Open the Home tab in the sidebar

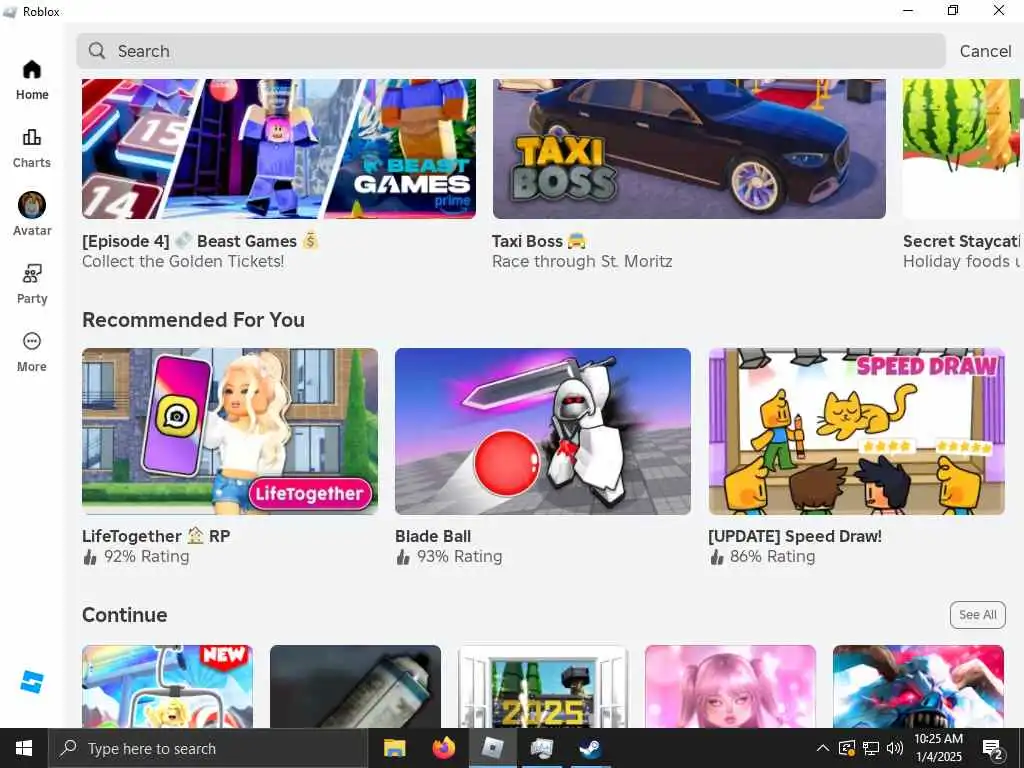click(x=32, y=80)
